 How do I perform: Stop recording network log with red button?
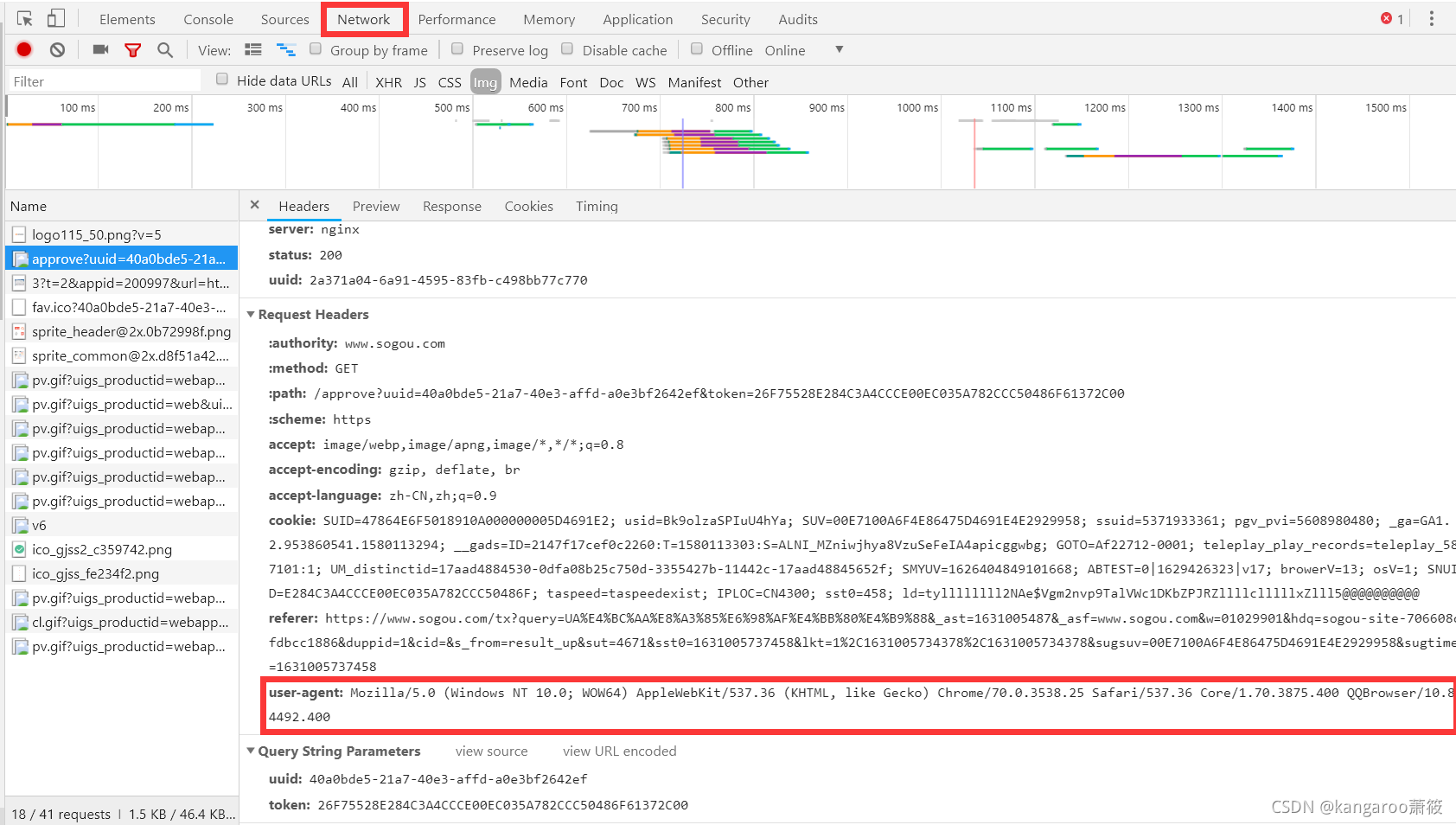[x=24, y=49]
